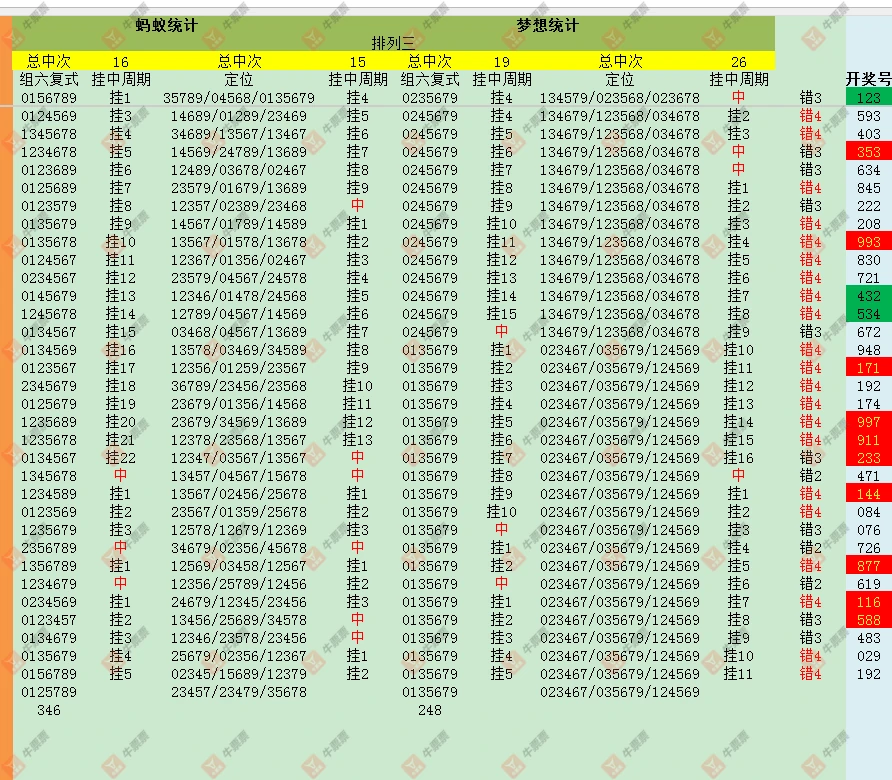
Task: Select the yellow cell showing total 26
Action: (738, 61)
